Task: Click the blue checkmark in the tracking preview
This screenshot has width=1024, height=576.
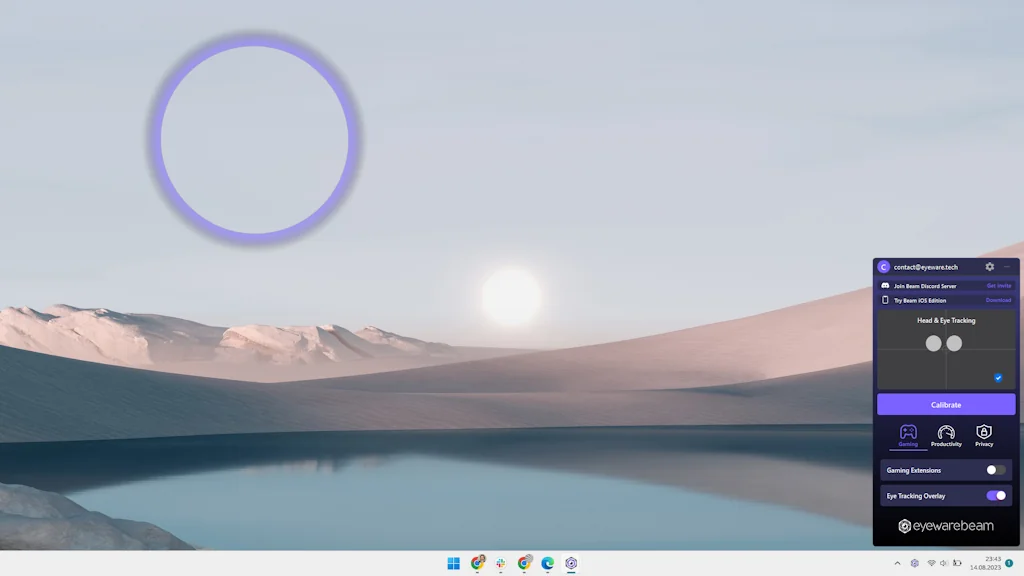Action: click(x=997, y=378)
